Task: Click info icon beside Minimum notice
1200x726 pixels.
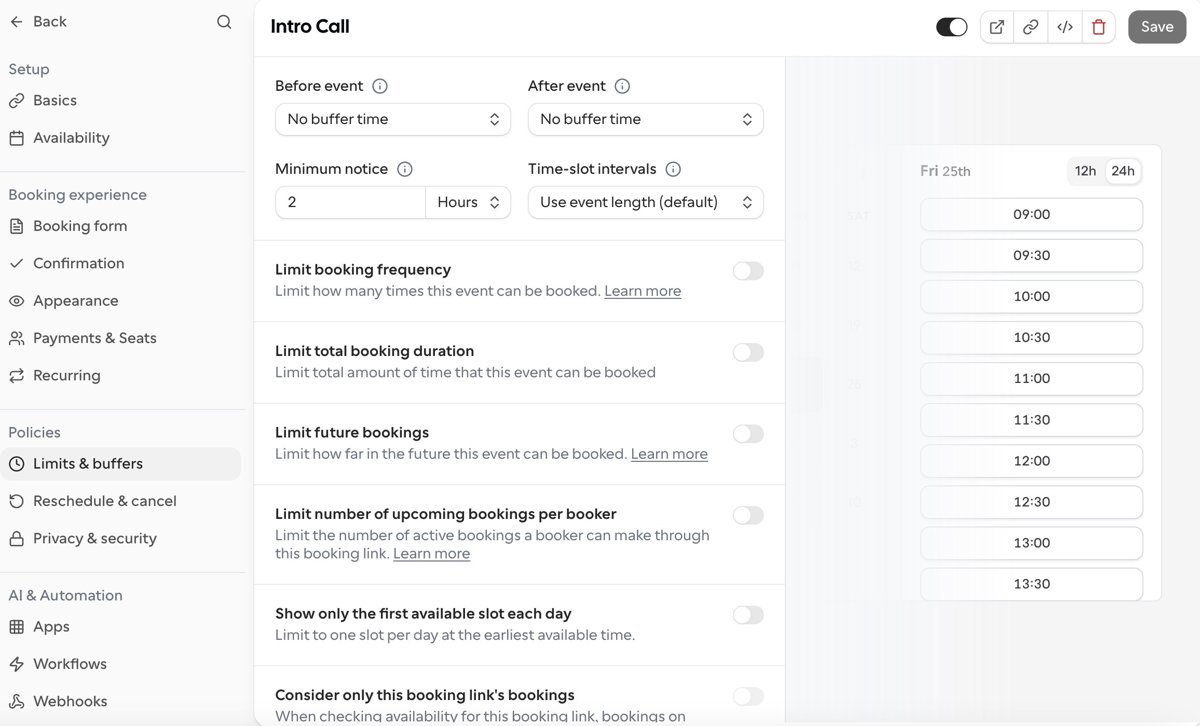Action: 405,169
